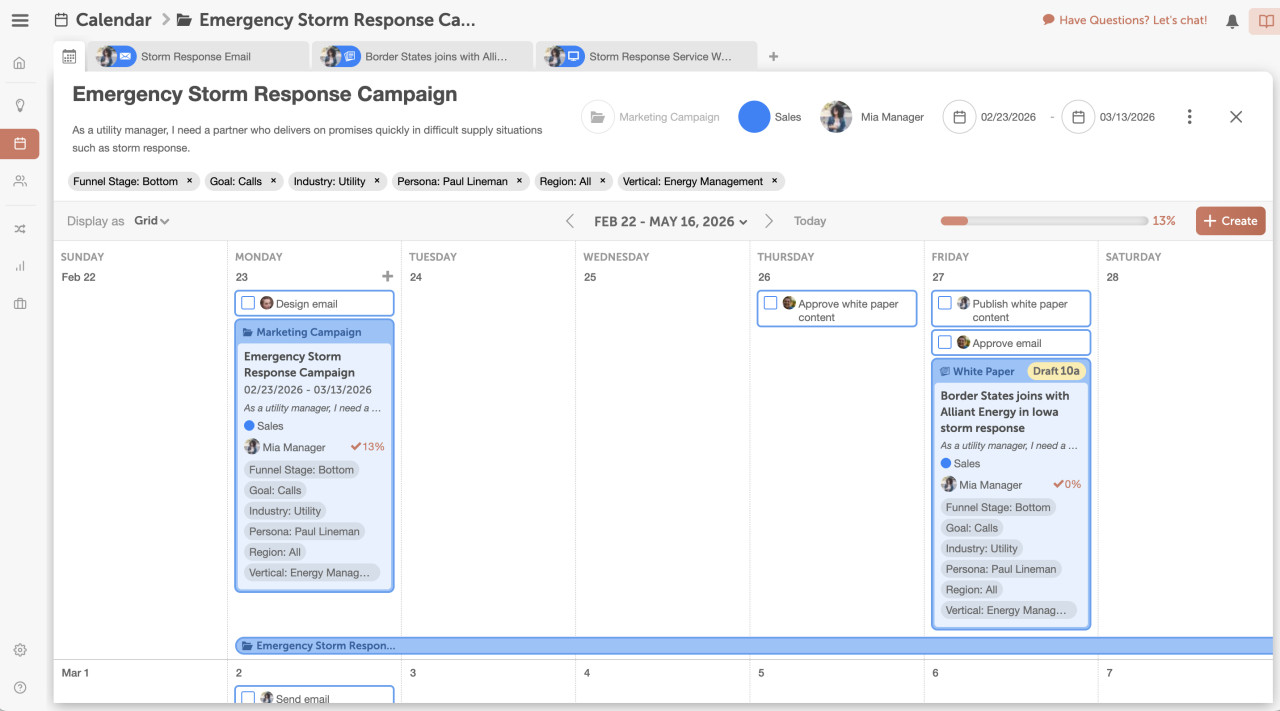Check the Send email task
1280x711 pixels.
coord(248,698)
